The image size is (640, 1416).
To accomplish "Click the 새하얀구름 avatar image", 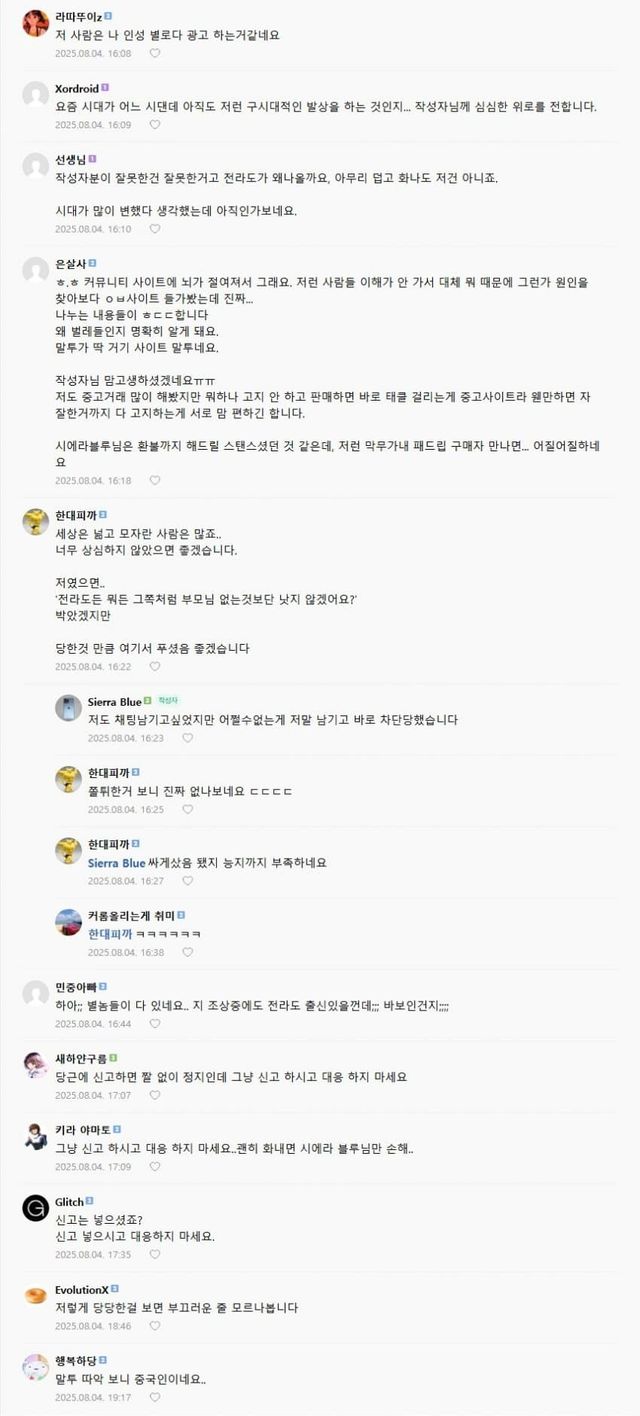I will 36,1065.
